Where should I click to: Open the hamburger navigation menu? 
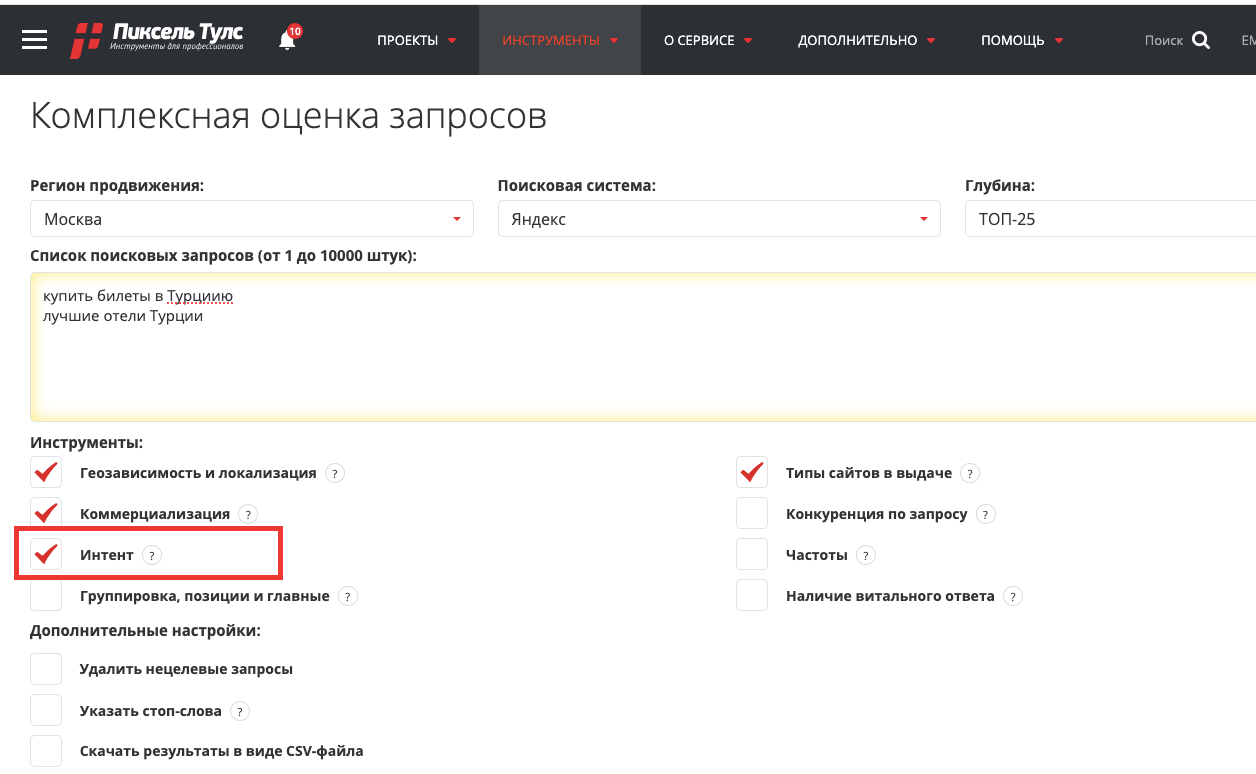coord(34,40)
